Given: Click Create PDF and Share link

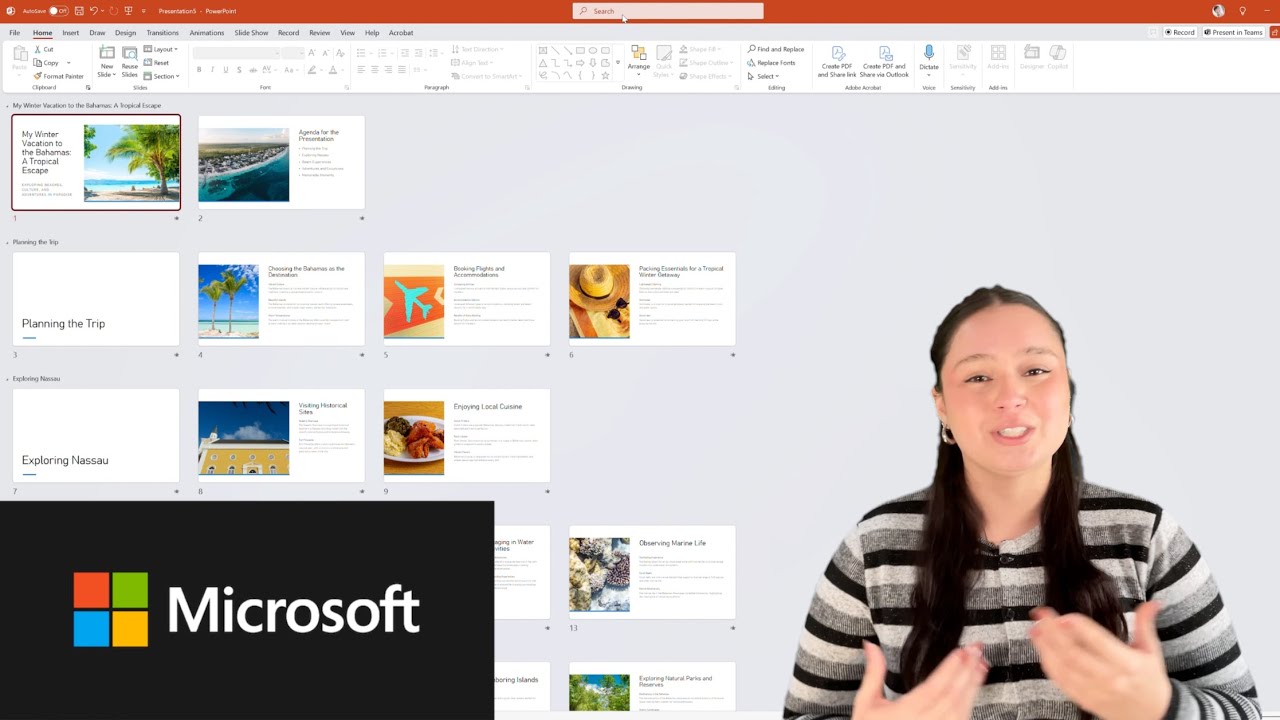Looking at the screenshot, I should pyautogui.click(x=837, y=62).
